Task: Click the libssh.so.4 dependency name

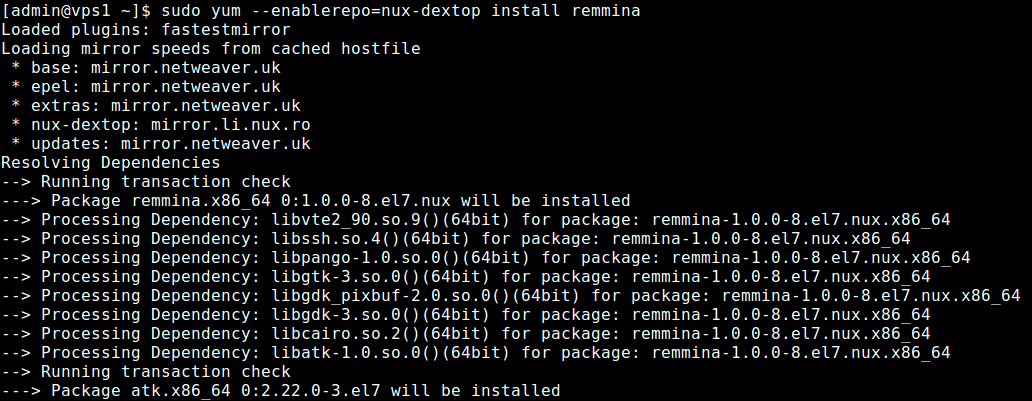Action: [321, 239]
